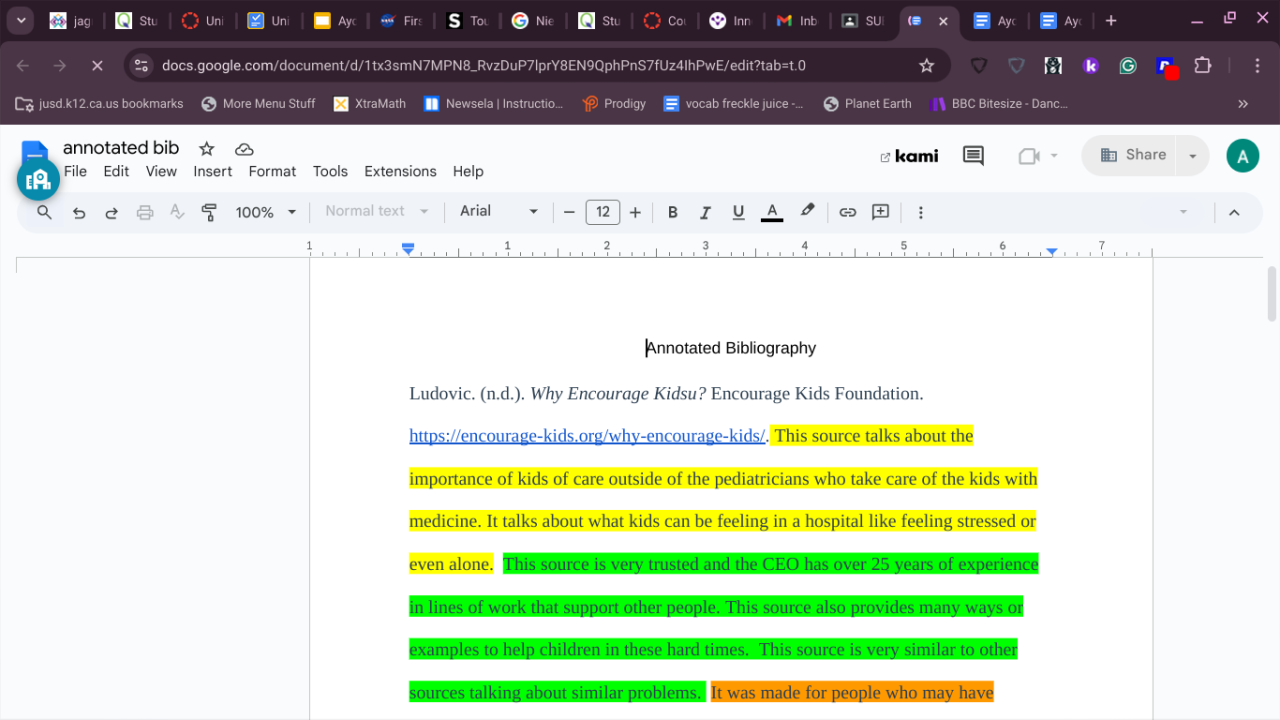Click the Insert link icon
Screen dimensions: 1280x720
click(848, 212)
